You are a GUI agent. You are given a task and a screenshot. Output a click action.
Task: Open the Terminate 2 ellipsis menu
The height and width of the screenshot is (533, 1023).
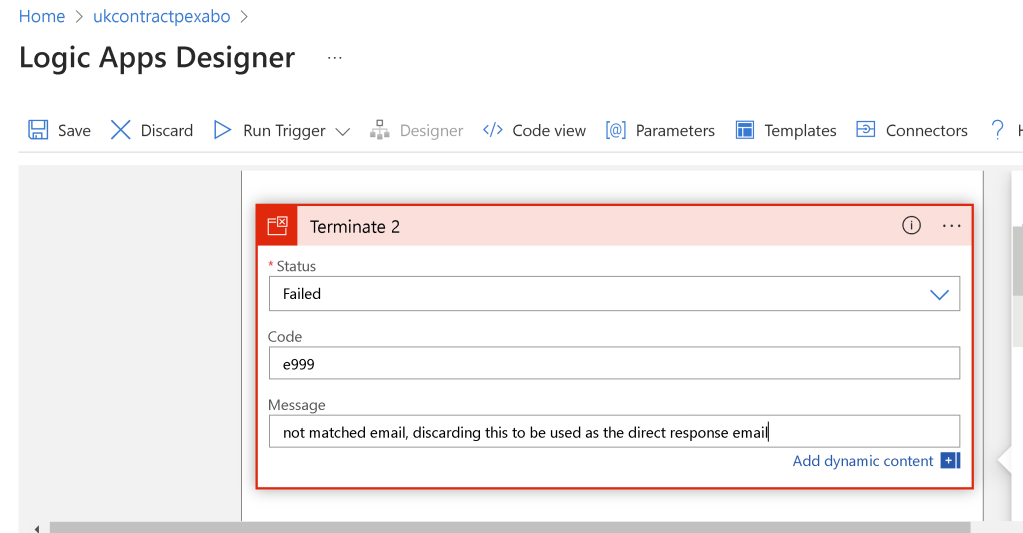[x=951, y=226]
